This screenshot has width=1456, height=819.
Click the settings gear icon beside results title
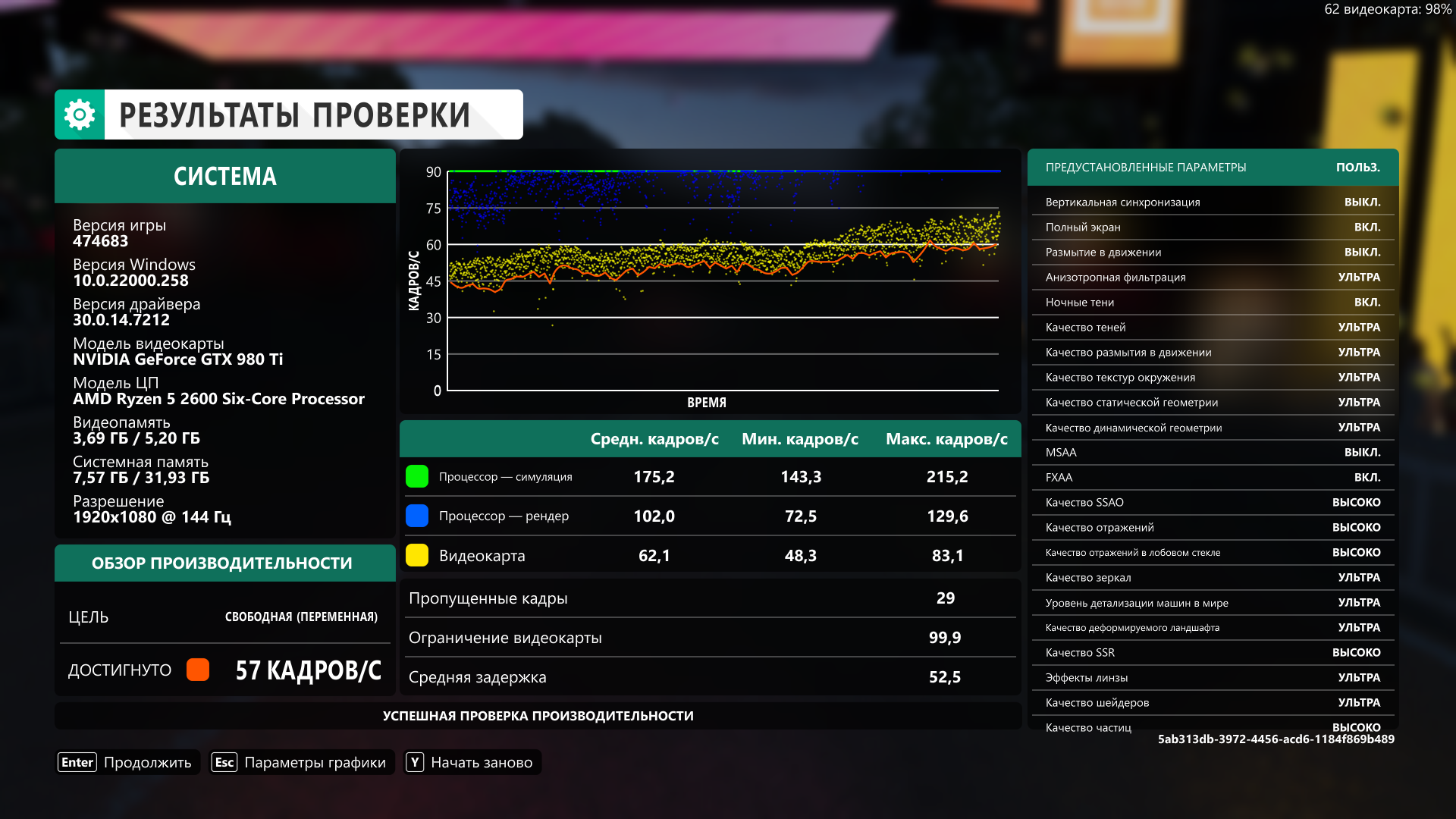80,115
